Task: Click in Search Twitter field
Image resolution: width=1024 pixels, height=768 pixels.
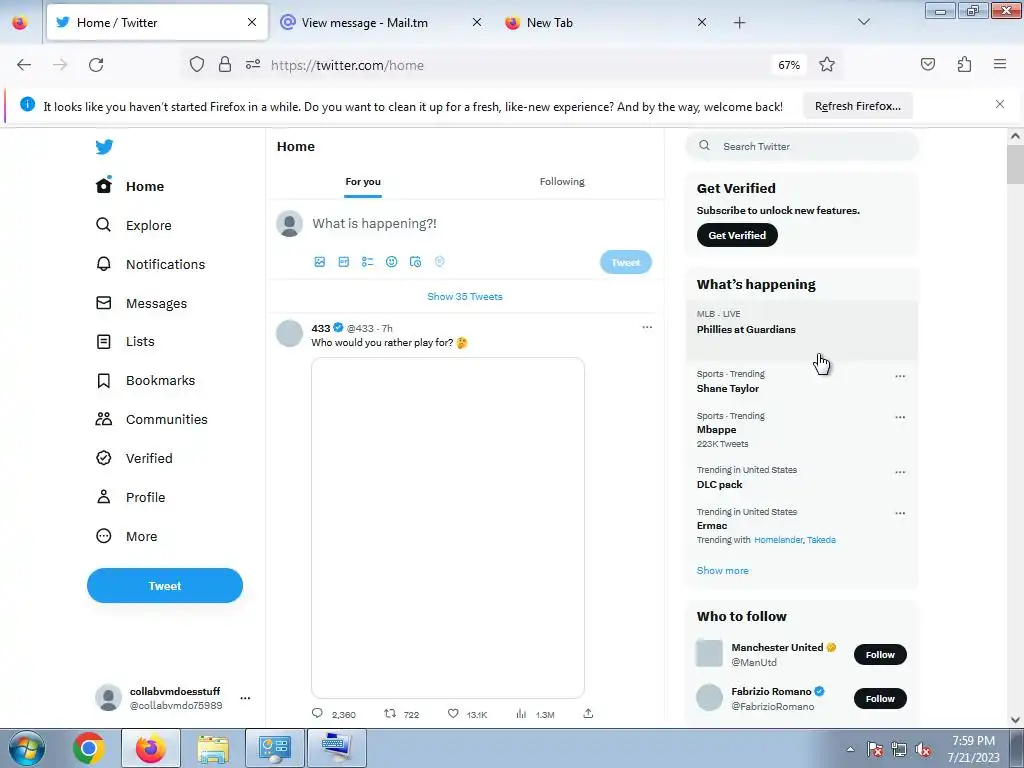Action: coord(802,146)
